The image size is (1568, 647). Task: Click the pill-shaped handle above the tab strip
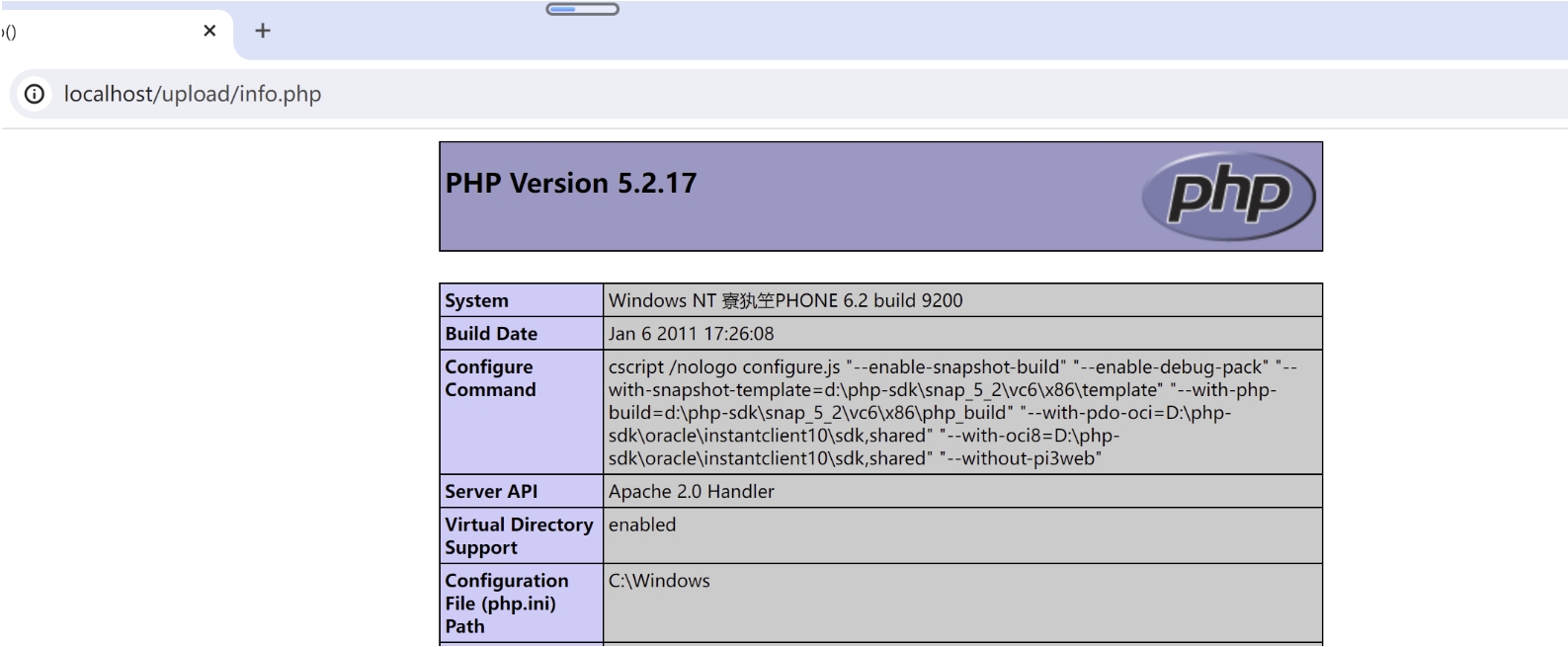click(x=583, y=9)
